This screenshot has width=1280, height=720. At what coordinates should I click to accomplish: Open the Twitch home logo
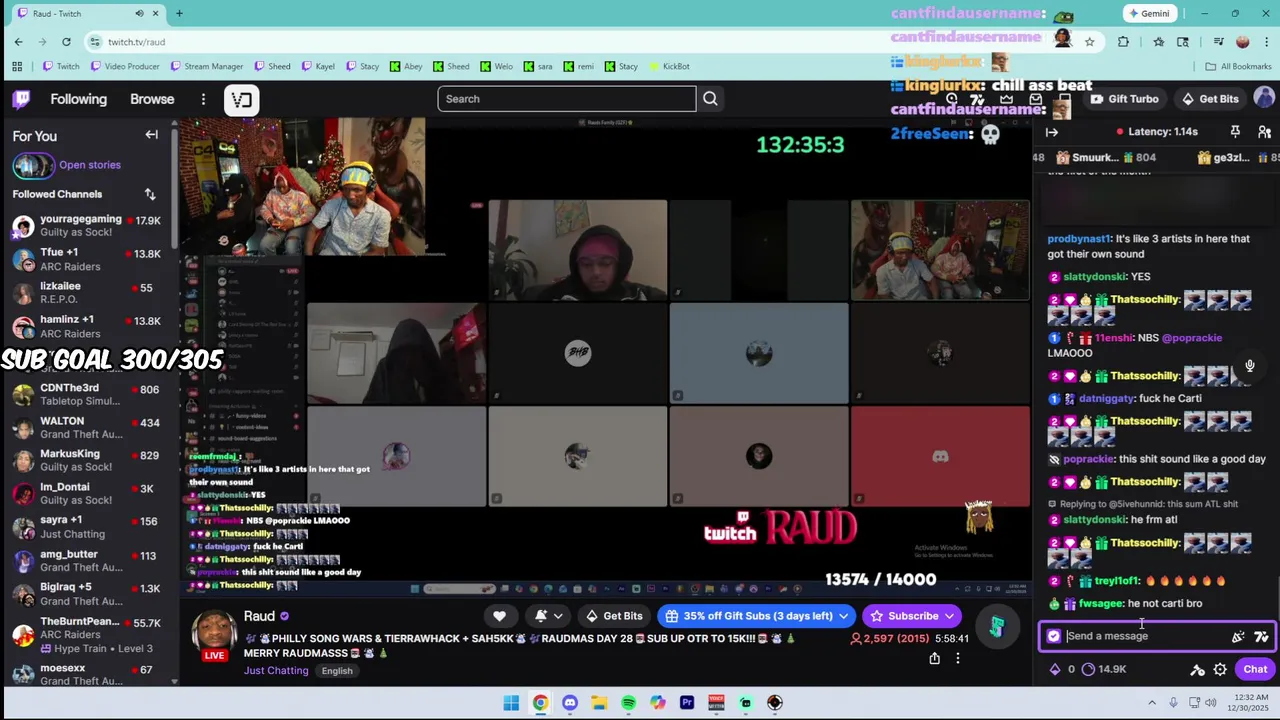point(21,99)
